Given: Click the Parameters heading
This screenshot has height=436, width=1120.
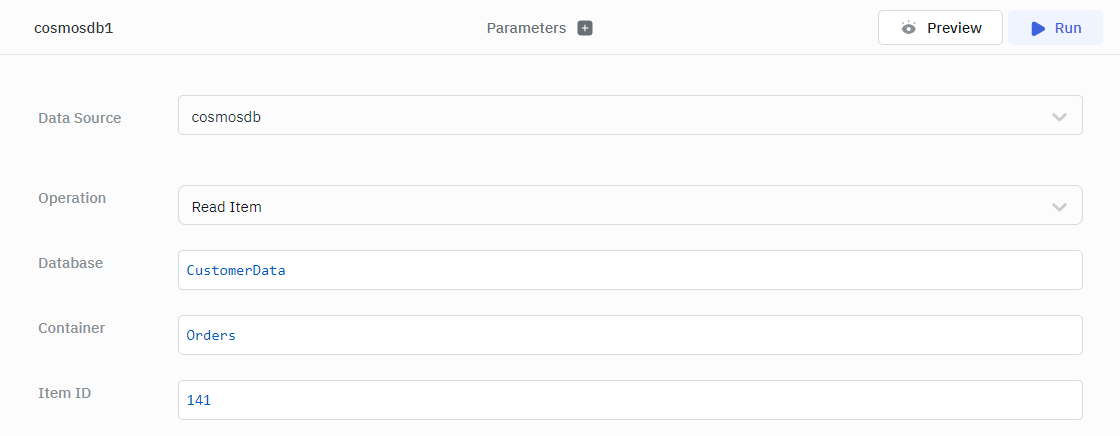Looking at the screenshot, I should click(526, 28).
